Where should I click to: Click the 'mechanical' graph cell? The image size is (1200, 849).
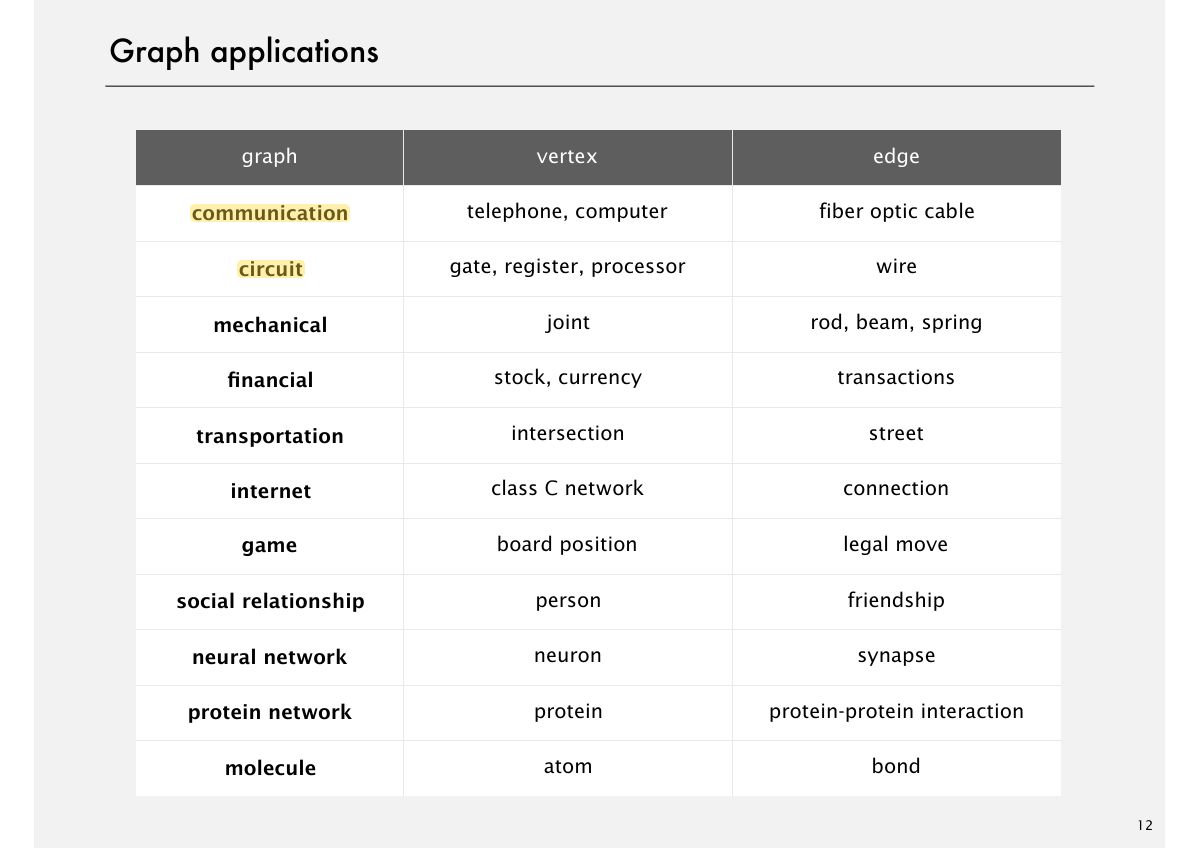coord(270,325)
